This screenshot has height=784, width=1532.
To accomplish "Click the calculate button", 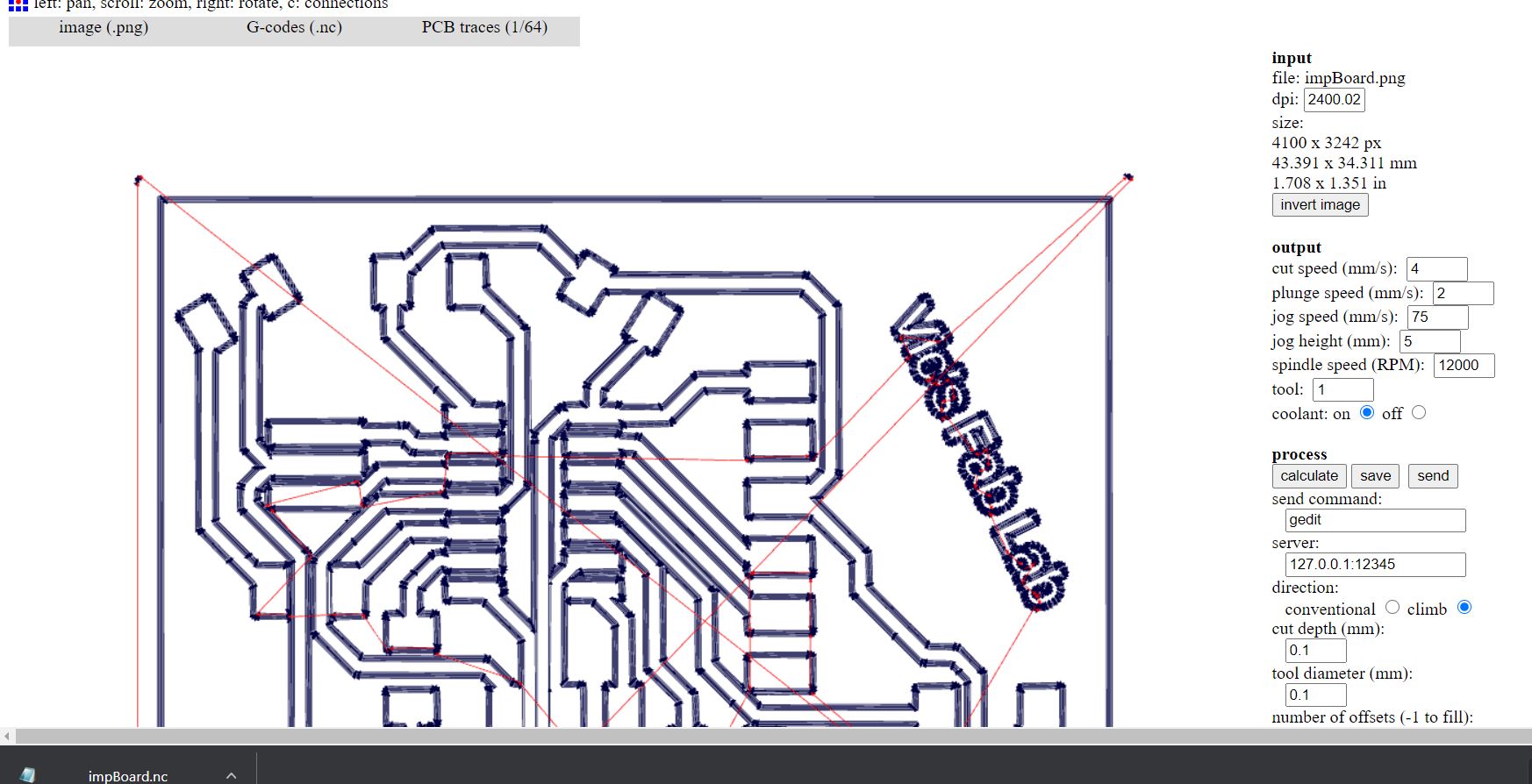I will (x=1309, y=476).
